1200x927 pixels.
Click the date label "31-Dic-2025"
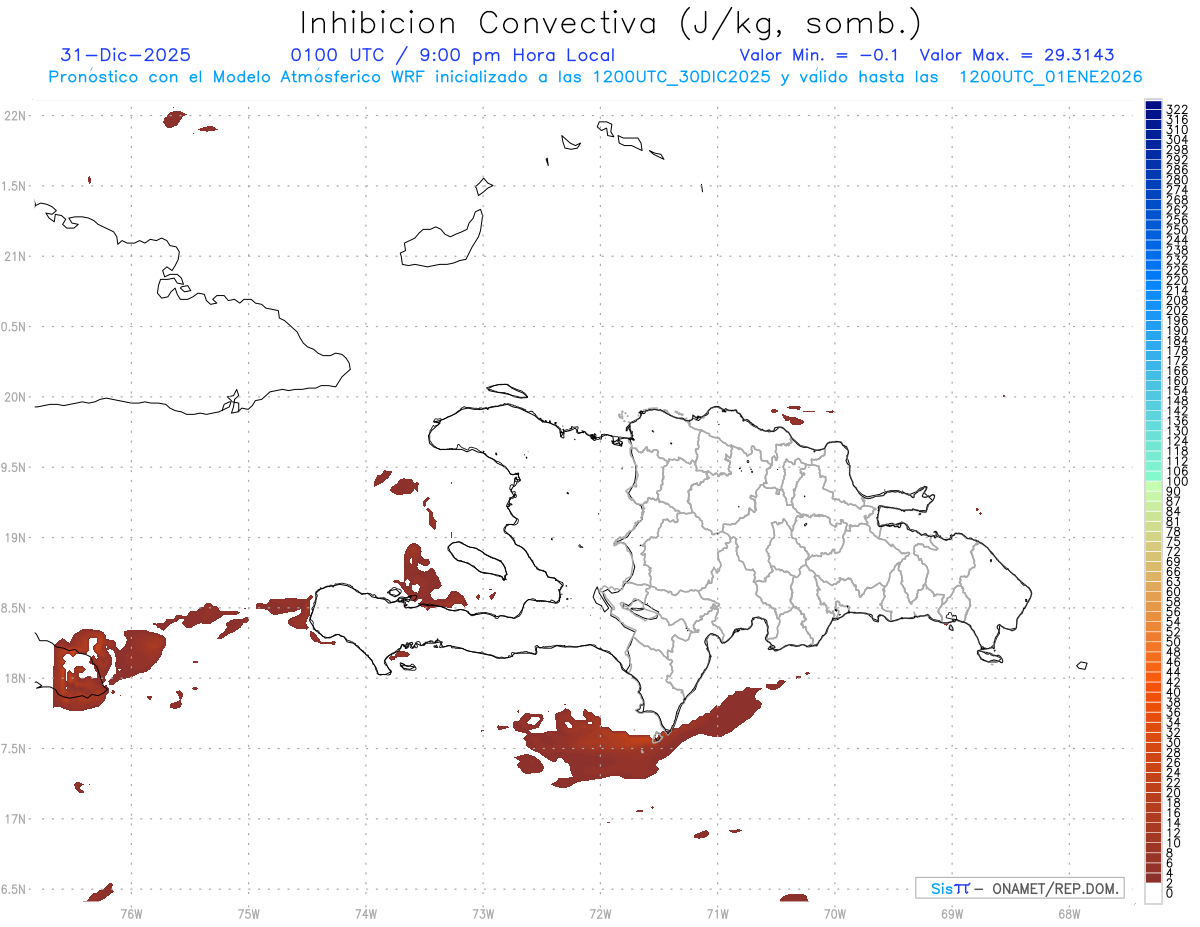pos(126,55)
